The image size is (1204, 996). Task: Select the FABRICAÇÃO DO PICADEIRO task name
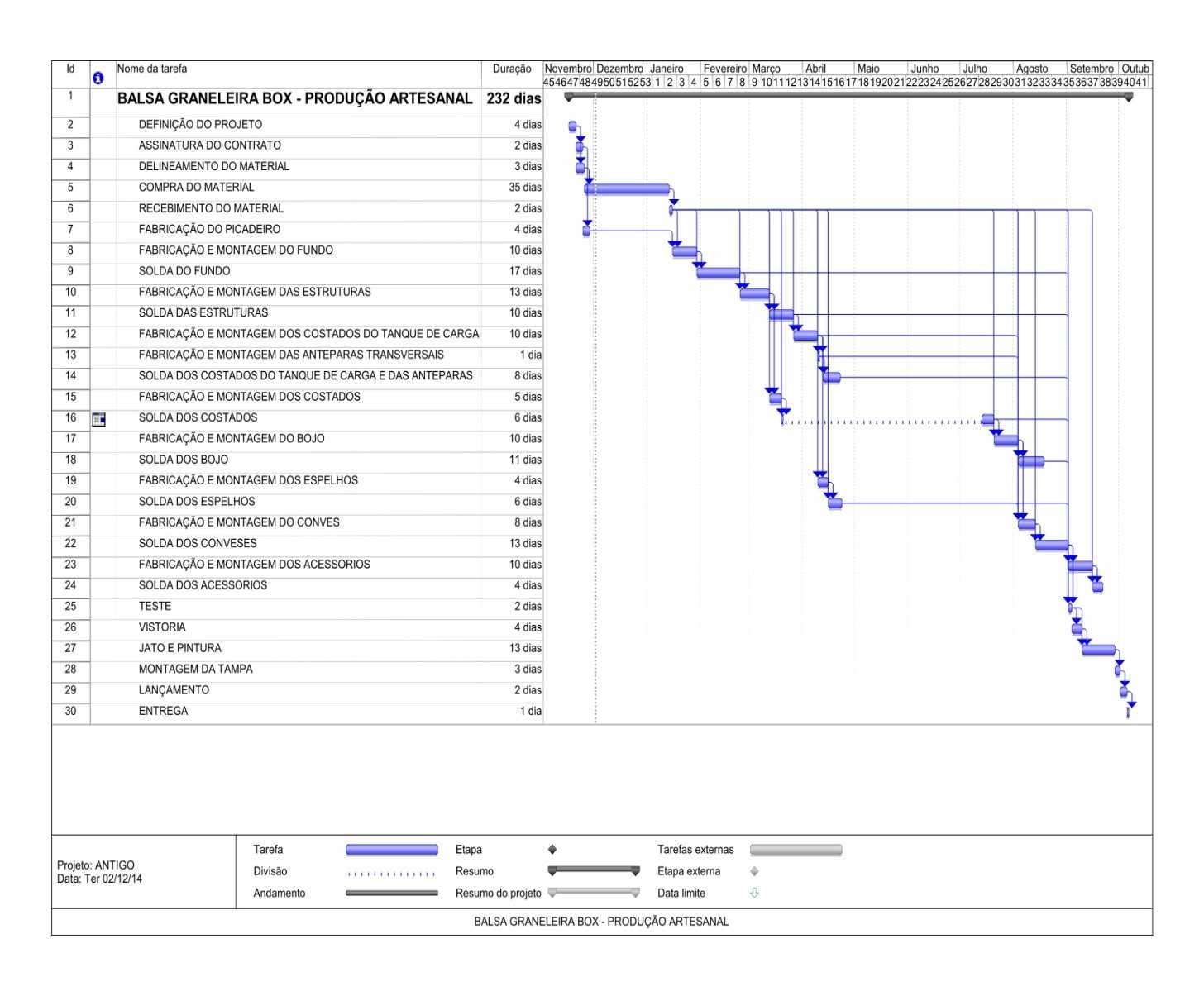click(209, 229)
